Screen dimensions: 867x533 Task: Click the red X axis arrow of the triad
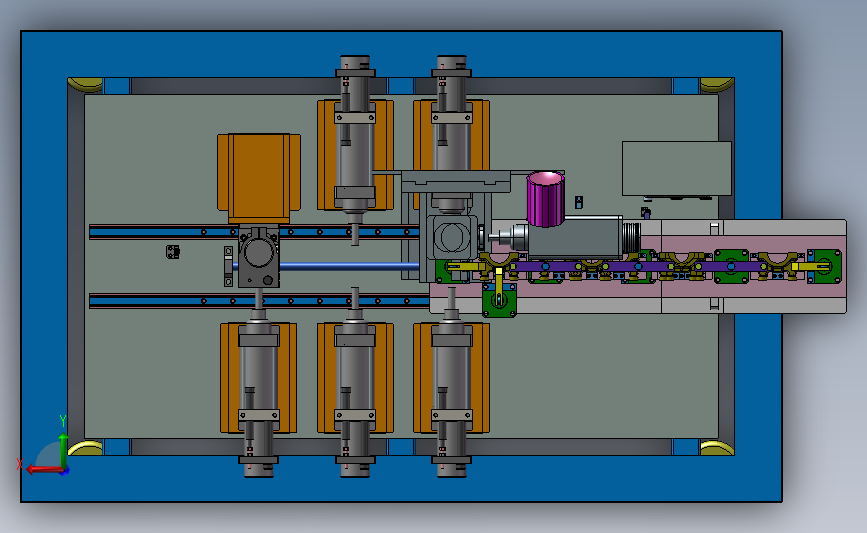pos(44,469)
